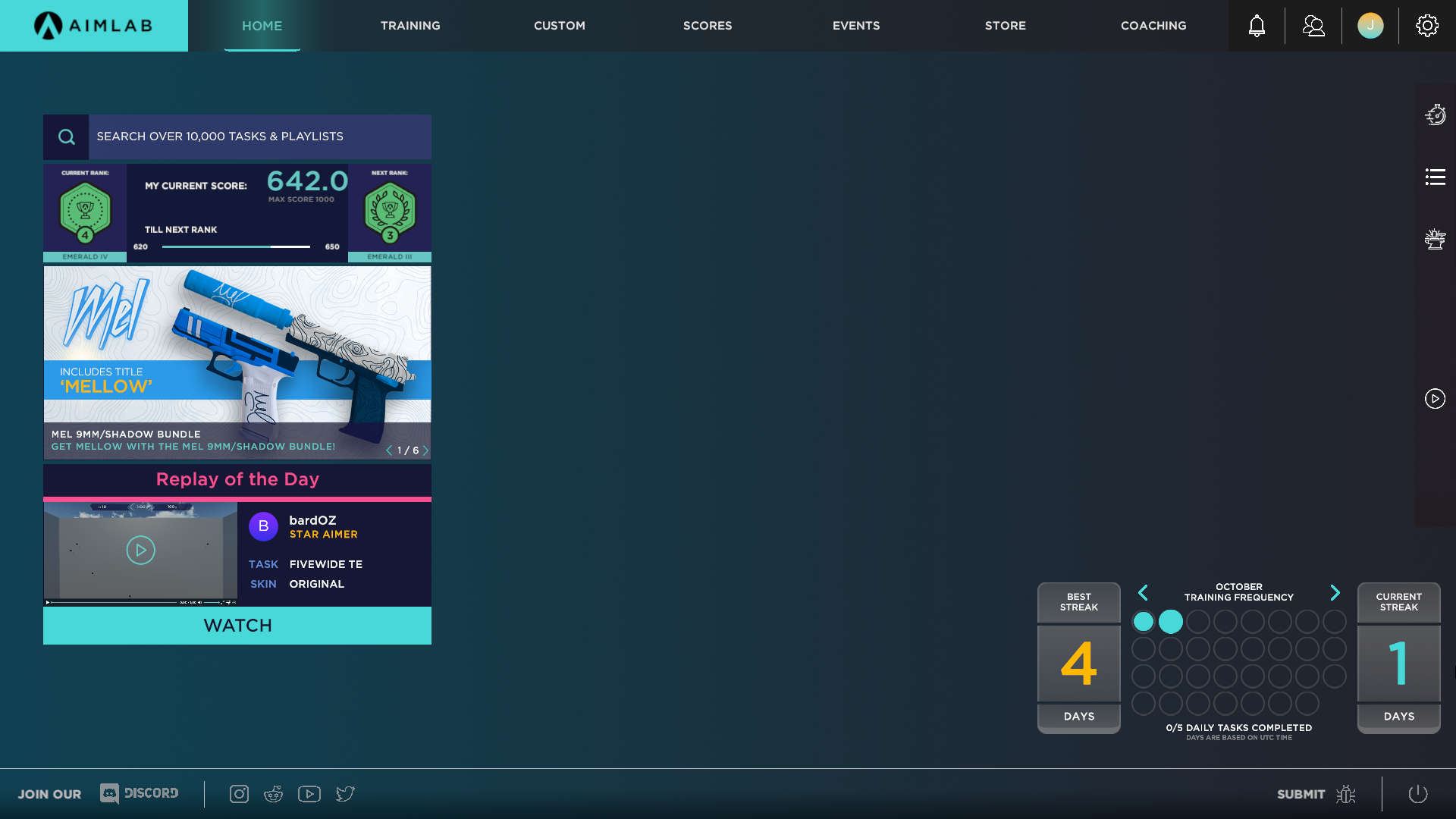Open the J profile avatar
This screenshot has width=1456, height=819.
pos(1370,26)
